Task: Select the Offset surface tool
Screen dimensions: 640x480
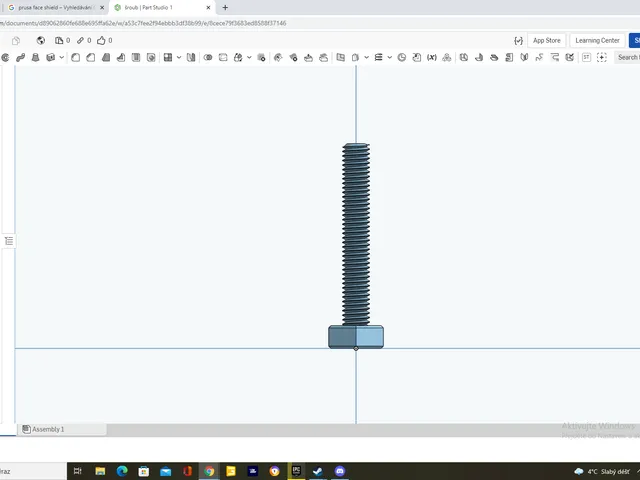Action: 340,58
